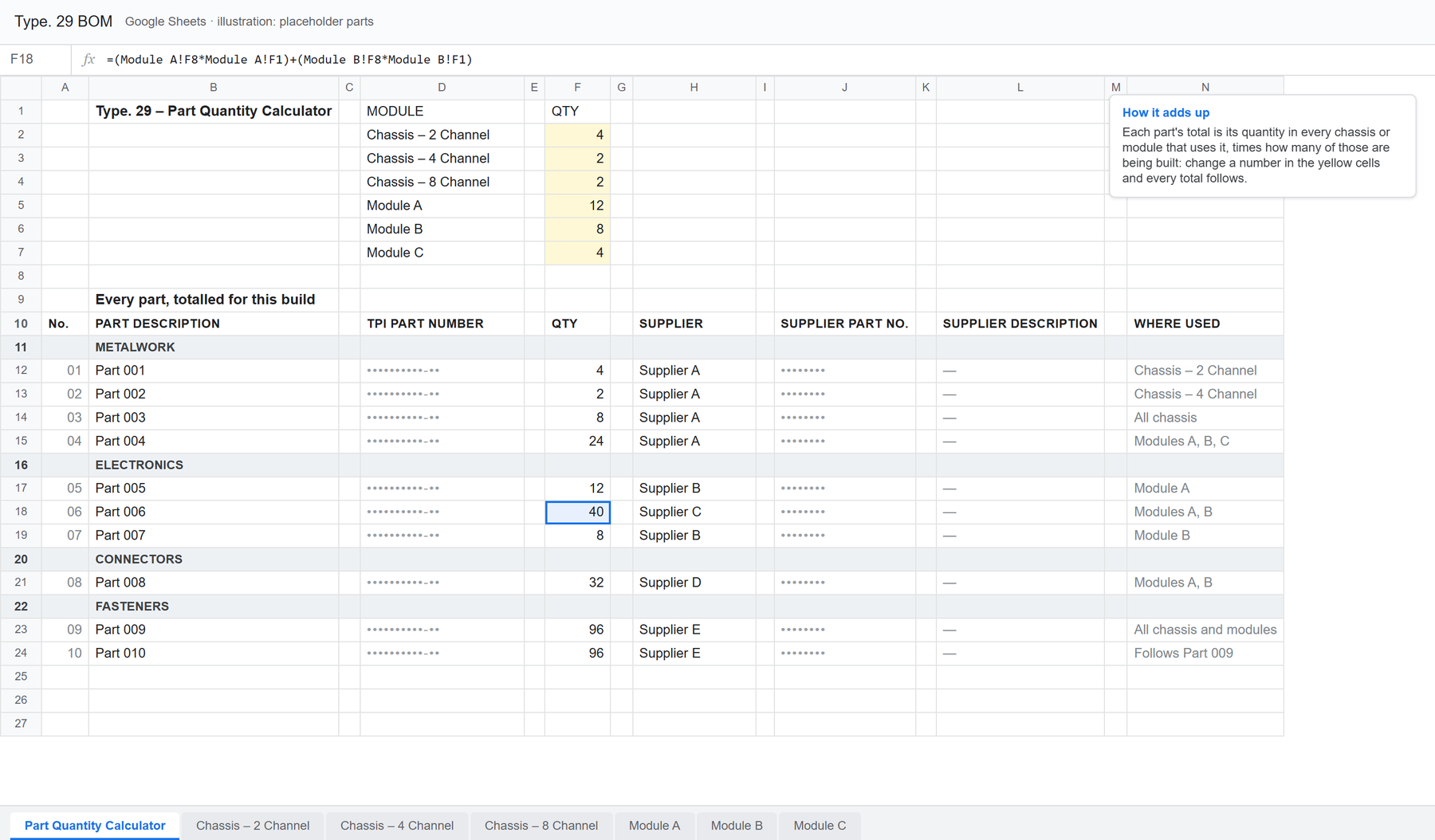Click into the formula bar text
Image resolution: width=1435 pixels, height=840 pixels.
point(289,60)
